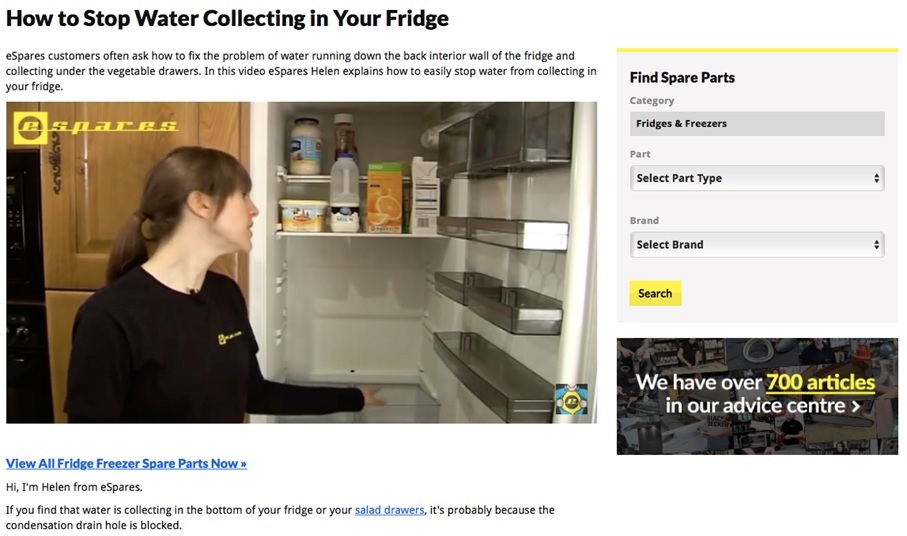Viewport: 907px width, 536px height.
Task: Open the Select Part Type dropdown
Action: [x=757, y=178]
